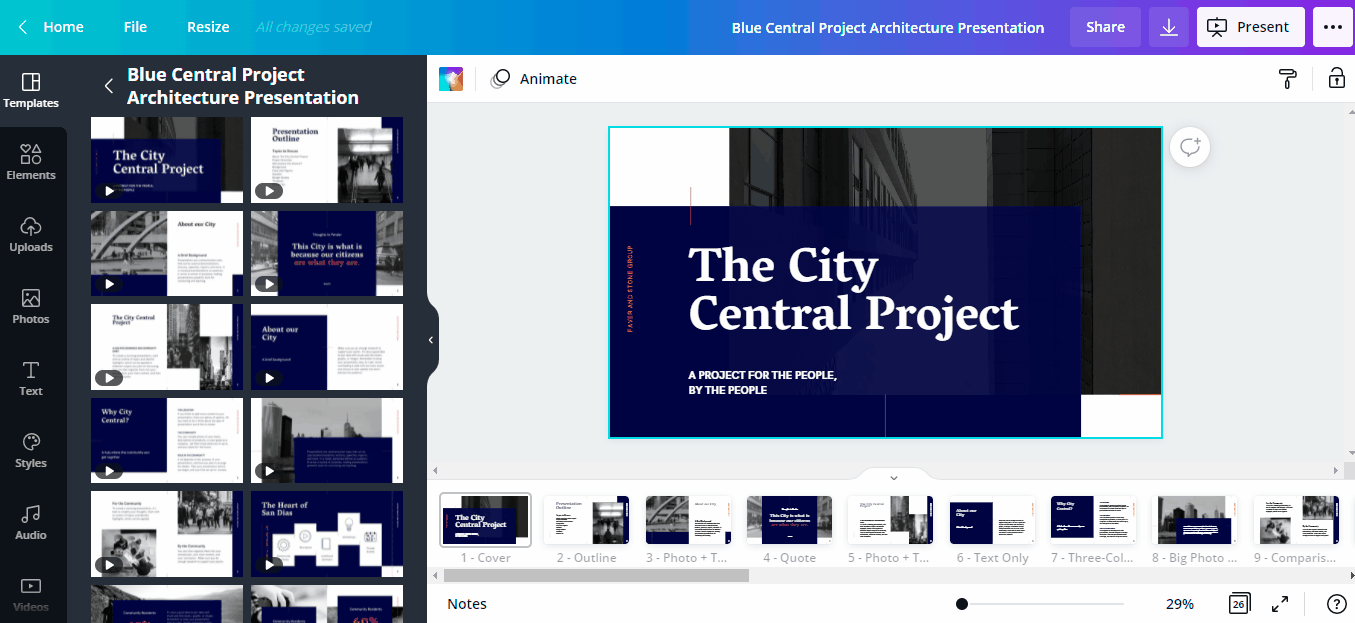Click the zoom slider handle
The image size is (1355, 623).
click(962, 604)
